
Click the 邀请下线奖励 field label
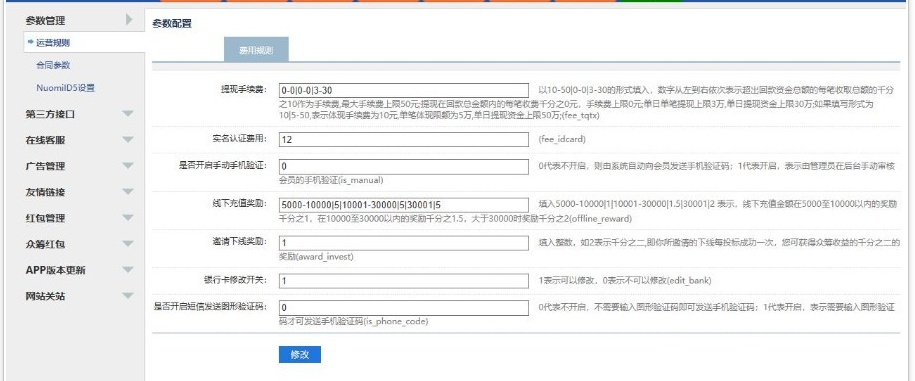pos(239,242)
